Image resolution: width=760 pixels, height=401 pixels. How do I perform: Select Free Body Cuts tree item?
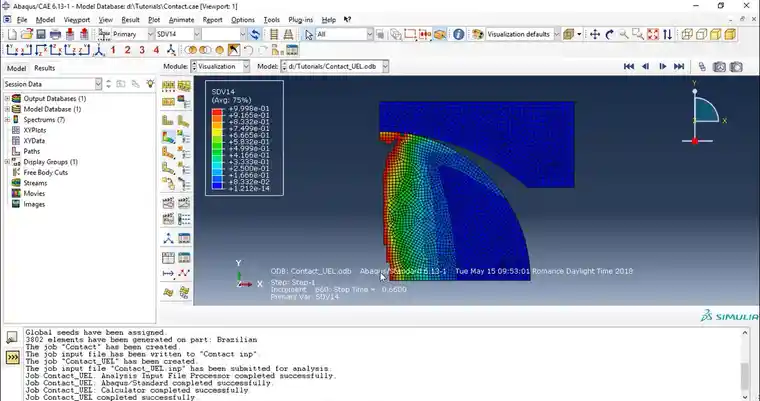coord(46,172)
